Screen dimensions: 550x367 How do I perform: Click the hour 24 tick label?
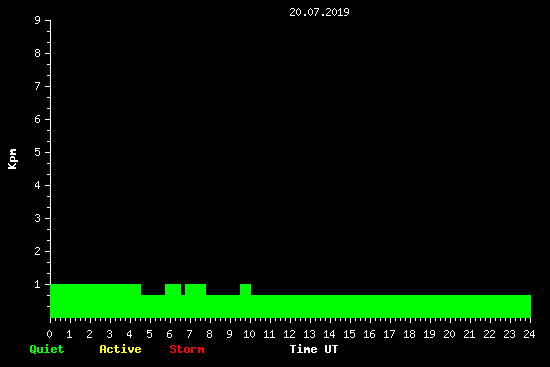click(x=529, y=334)
